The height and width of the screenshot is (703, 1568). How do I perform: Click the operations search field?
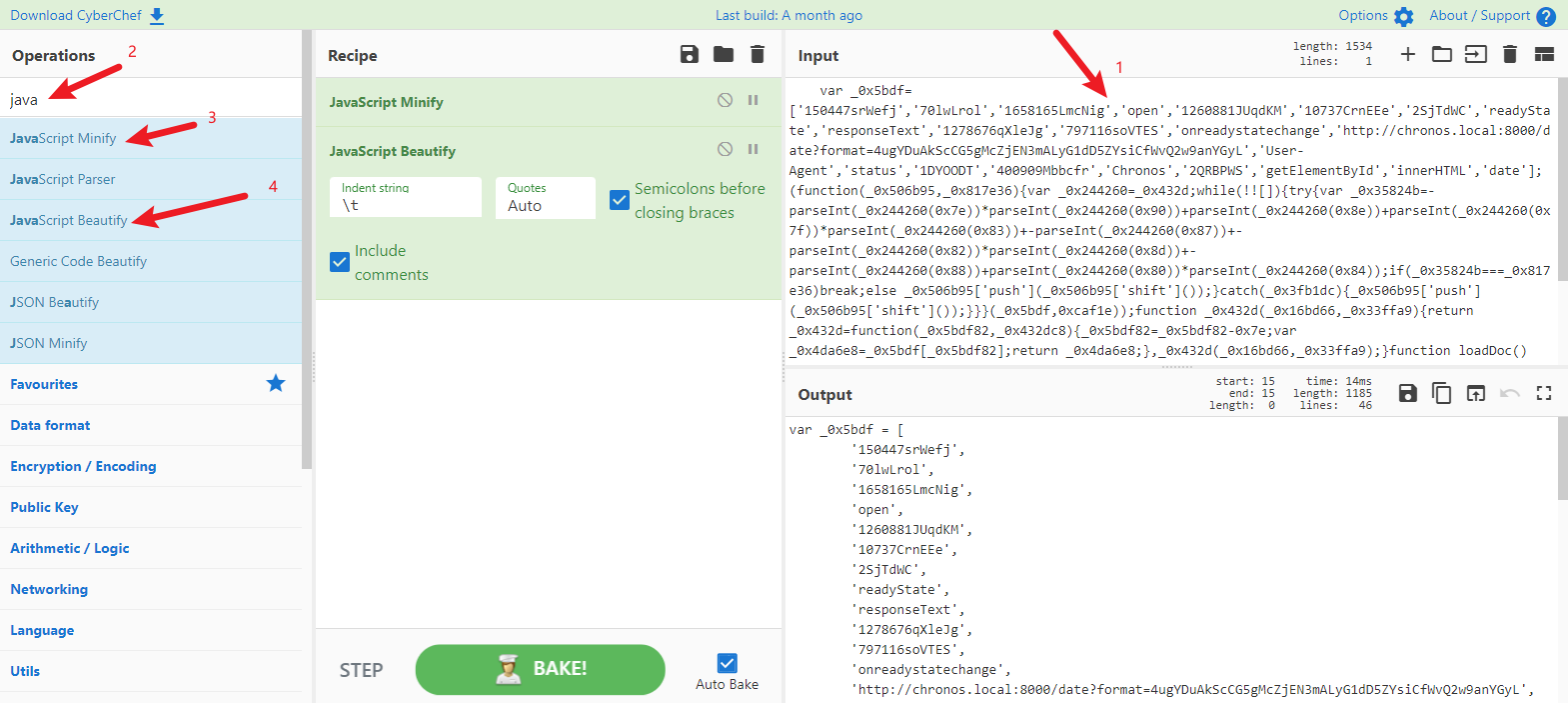click(150, 99)
